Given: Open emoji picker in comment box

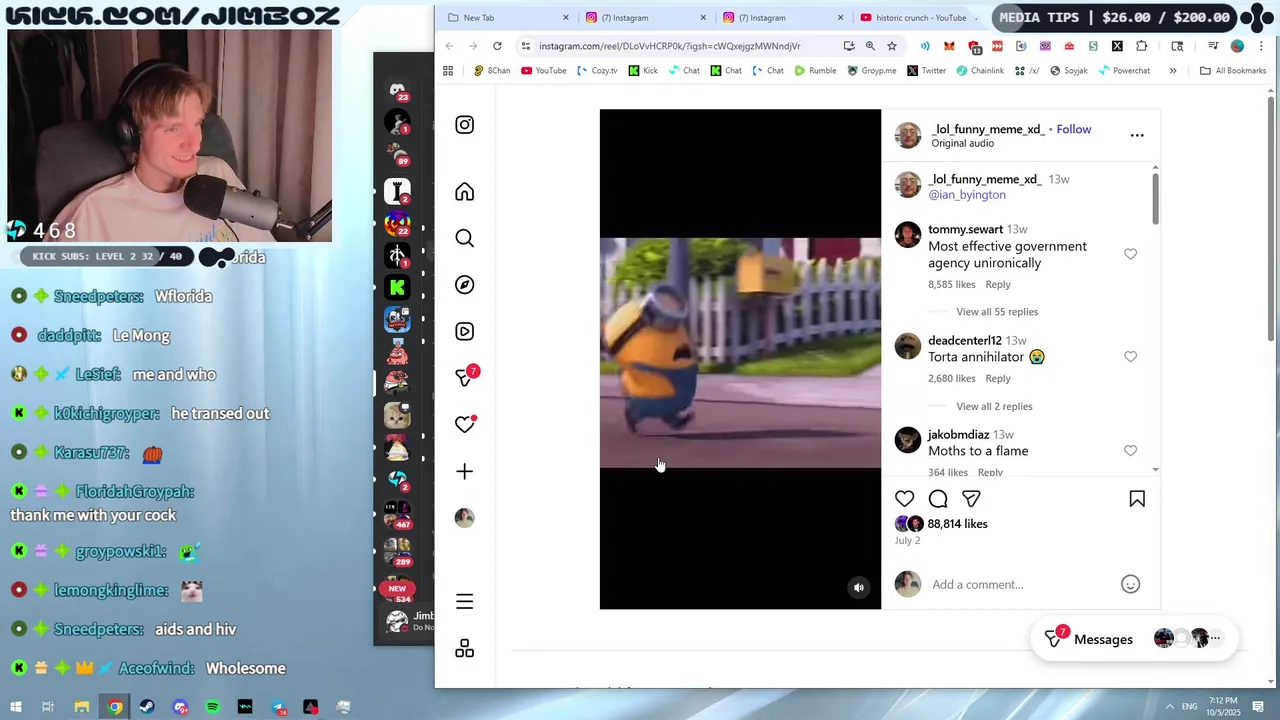Looking at the screenshot, I should tap(1130, 585).
